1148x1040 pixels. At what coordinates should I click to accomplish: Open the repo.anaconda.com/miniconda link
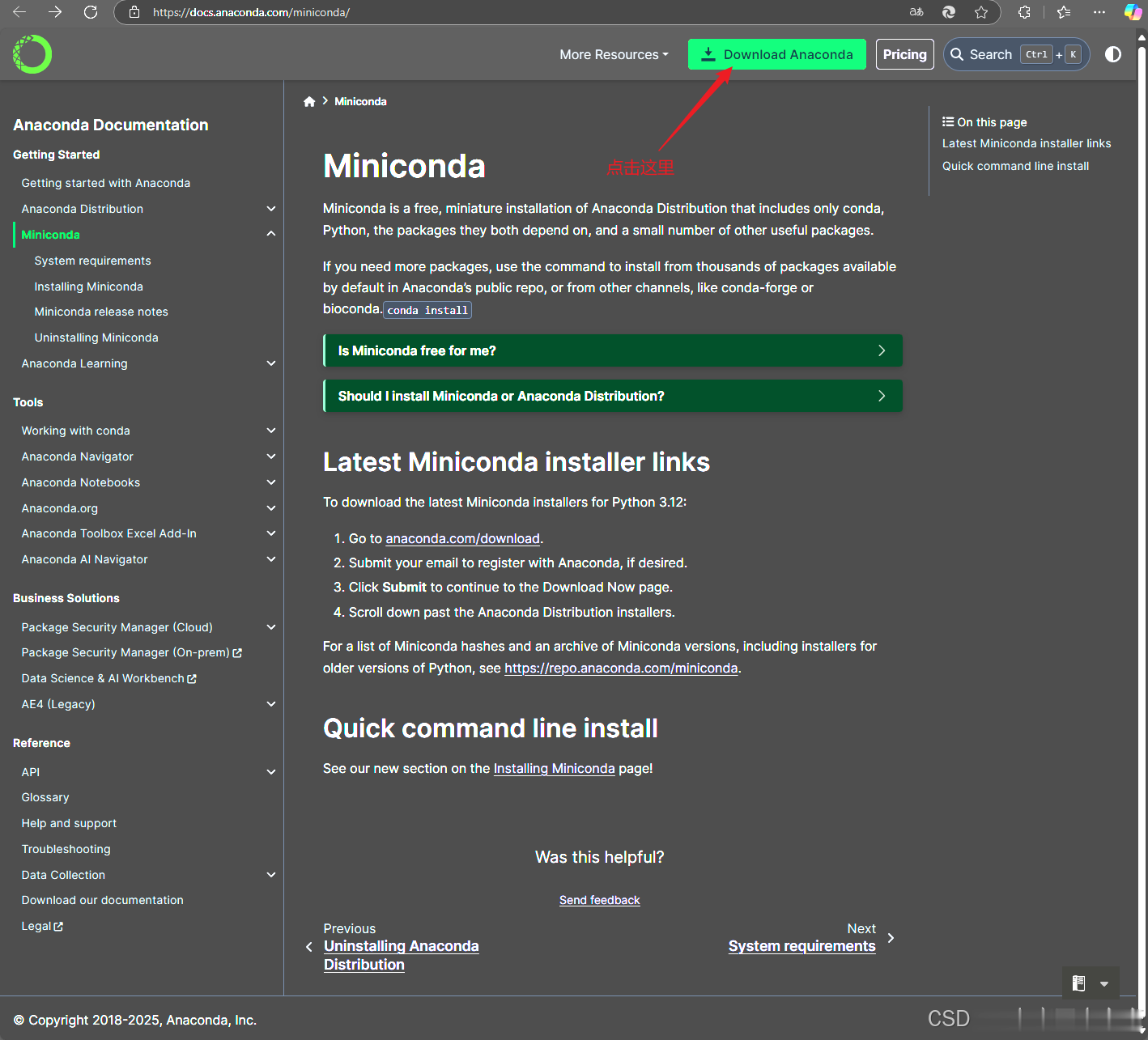point(621,668)
